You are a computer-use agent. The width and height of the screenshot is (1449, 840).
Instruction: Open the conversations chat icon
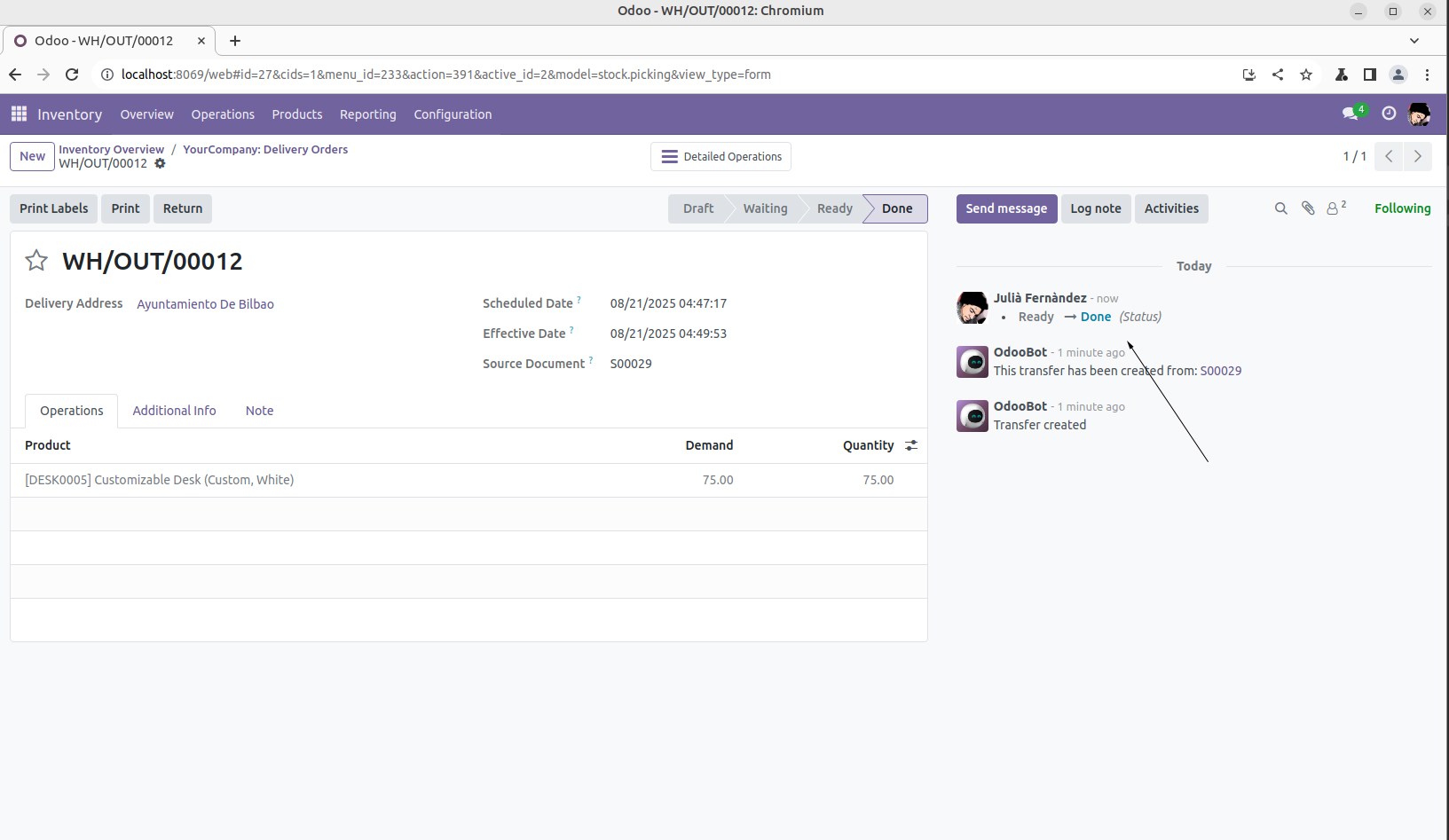click(x=1351, y=114)
